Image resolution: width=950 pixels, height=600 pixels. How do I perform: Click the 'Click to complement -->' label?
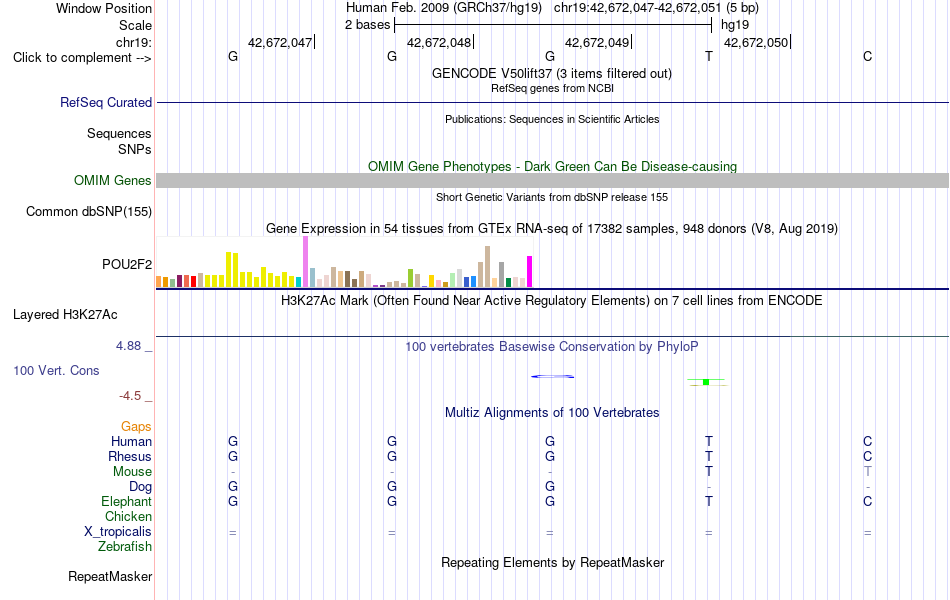(x=82, y=58)
